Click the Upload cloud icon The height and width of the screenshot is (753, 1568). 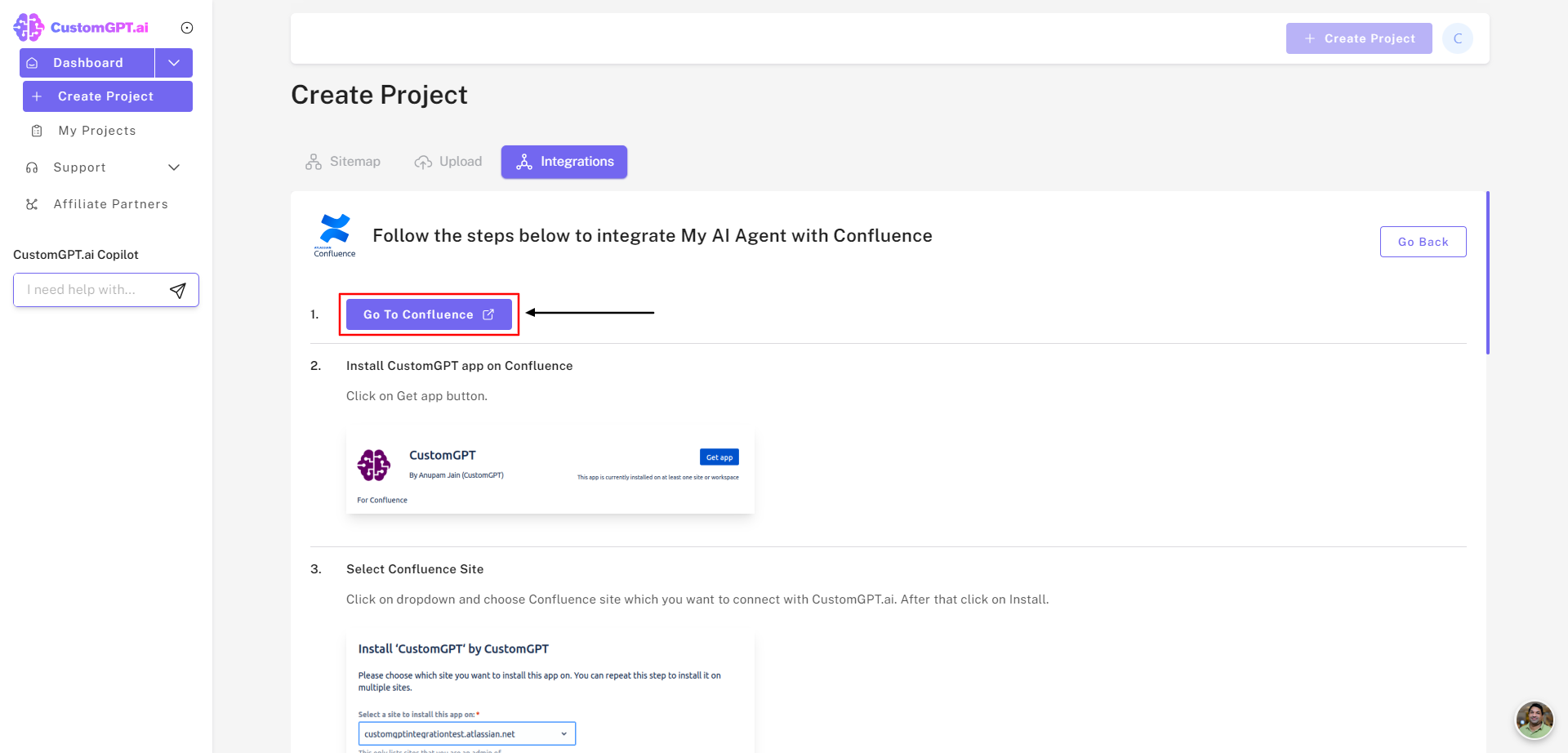(423, 162)
